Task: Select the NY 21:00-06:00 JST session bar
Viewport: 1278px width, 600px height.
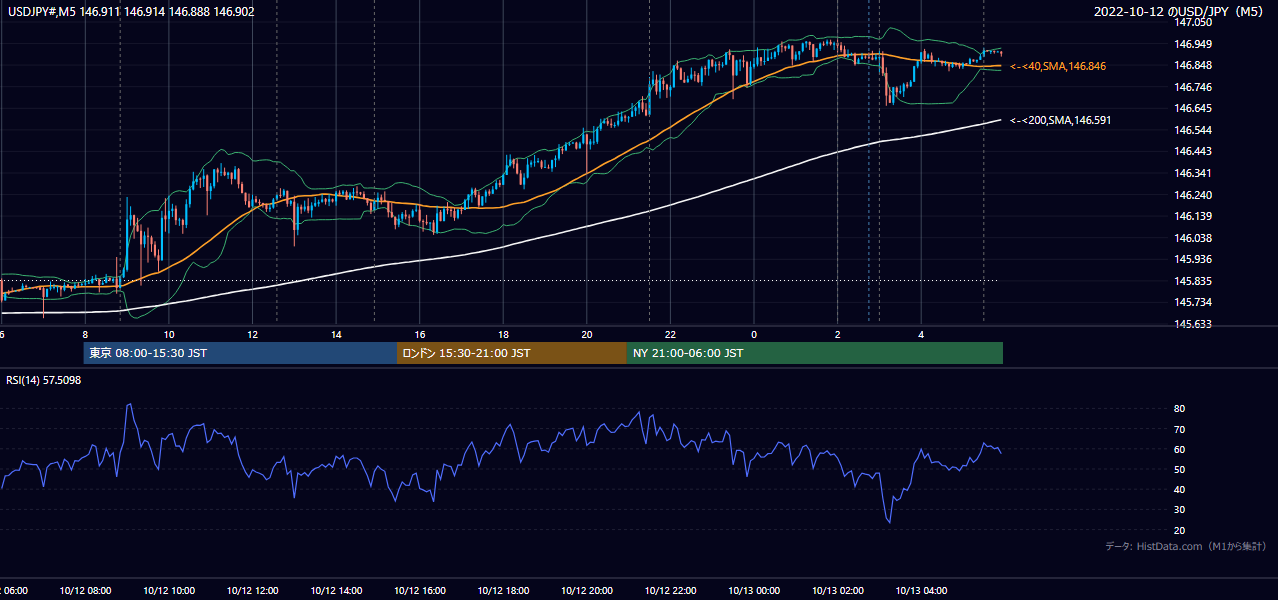Action: (815, 353)
